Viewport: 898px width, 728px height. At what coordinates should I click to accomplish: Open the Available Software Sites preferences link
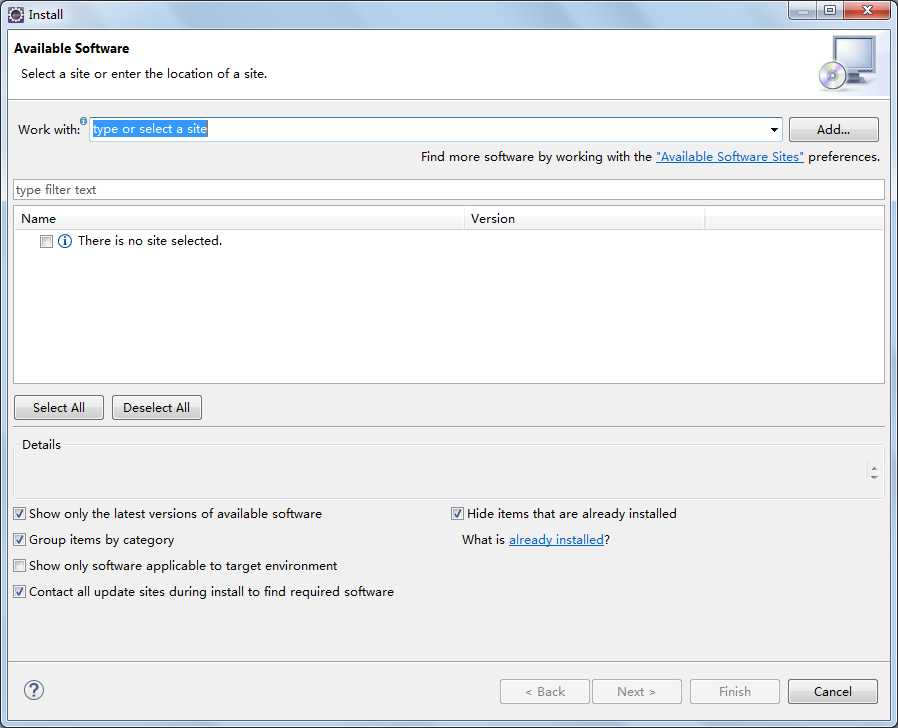730,157
